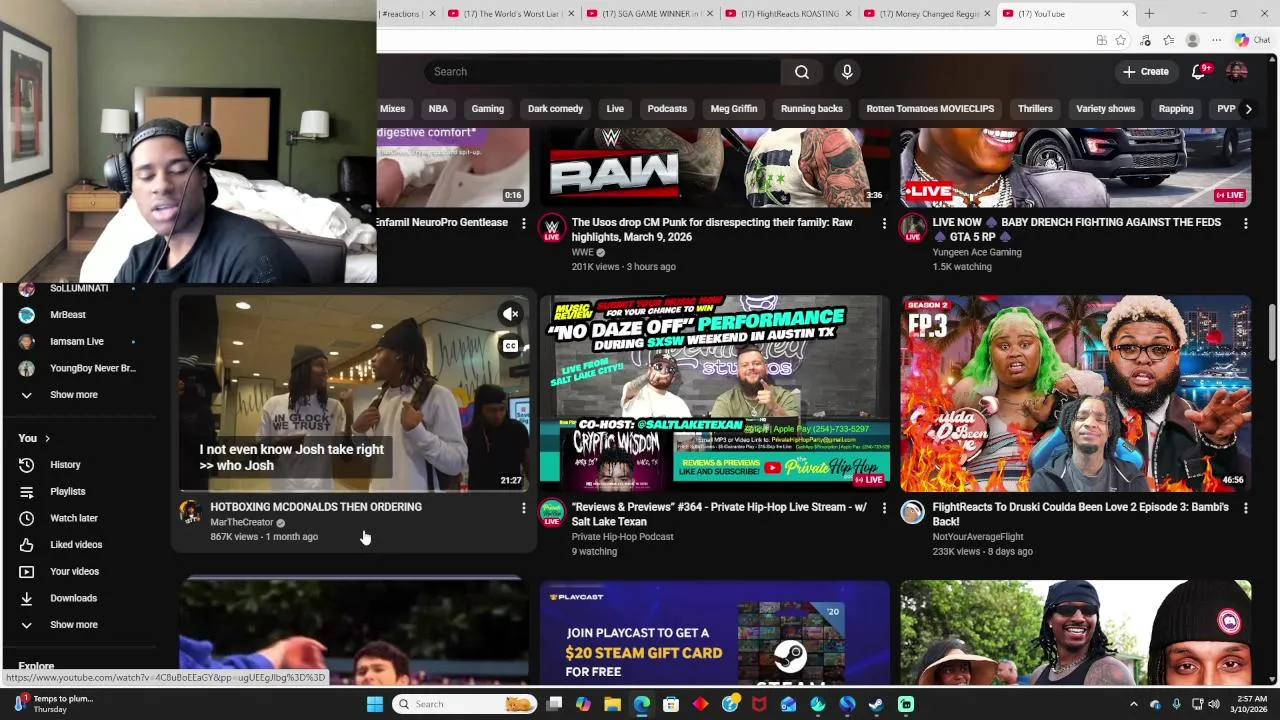
Task: Open the Playcast Steam gift card ad
Action: click(x=715, y=632)
